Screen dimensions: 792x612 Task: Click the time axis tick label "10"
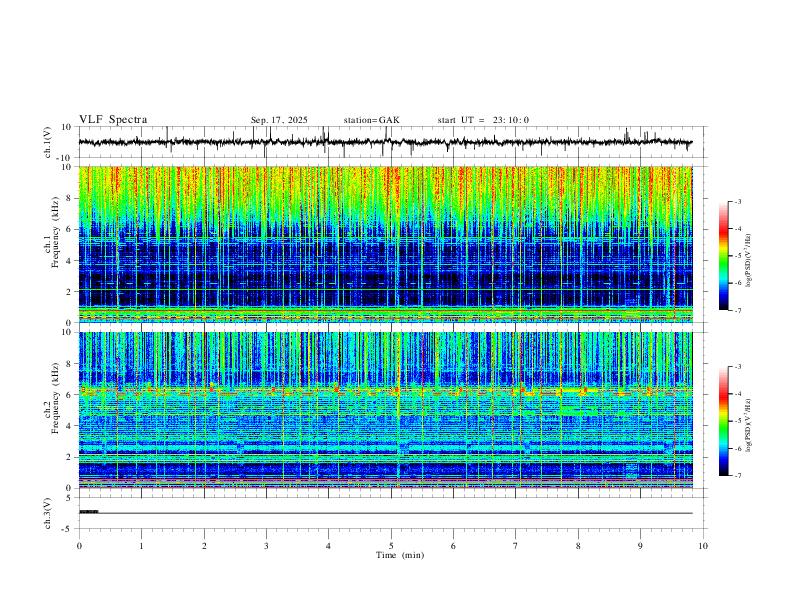click(703, 546)
